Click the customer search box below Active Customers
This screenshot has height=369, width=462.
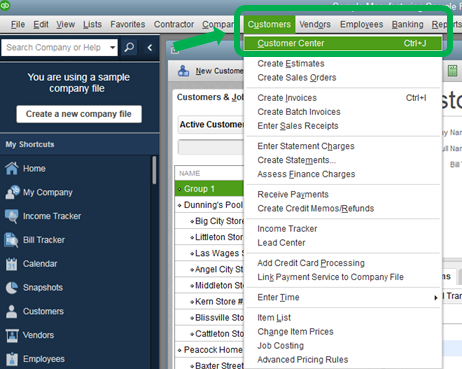tap(211, 147)
